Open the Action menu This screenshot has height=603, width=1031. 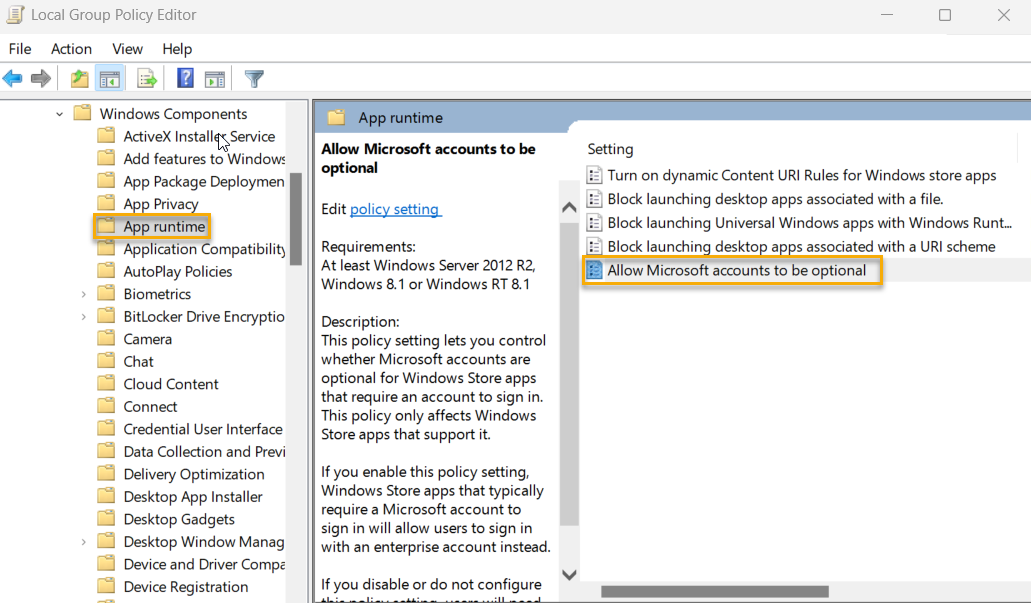(71, 48)
